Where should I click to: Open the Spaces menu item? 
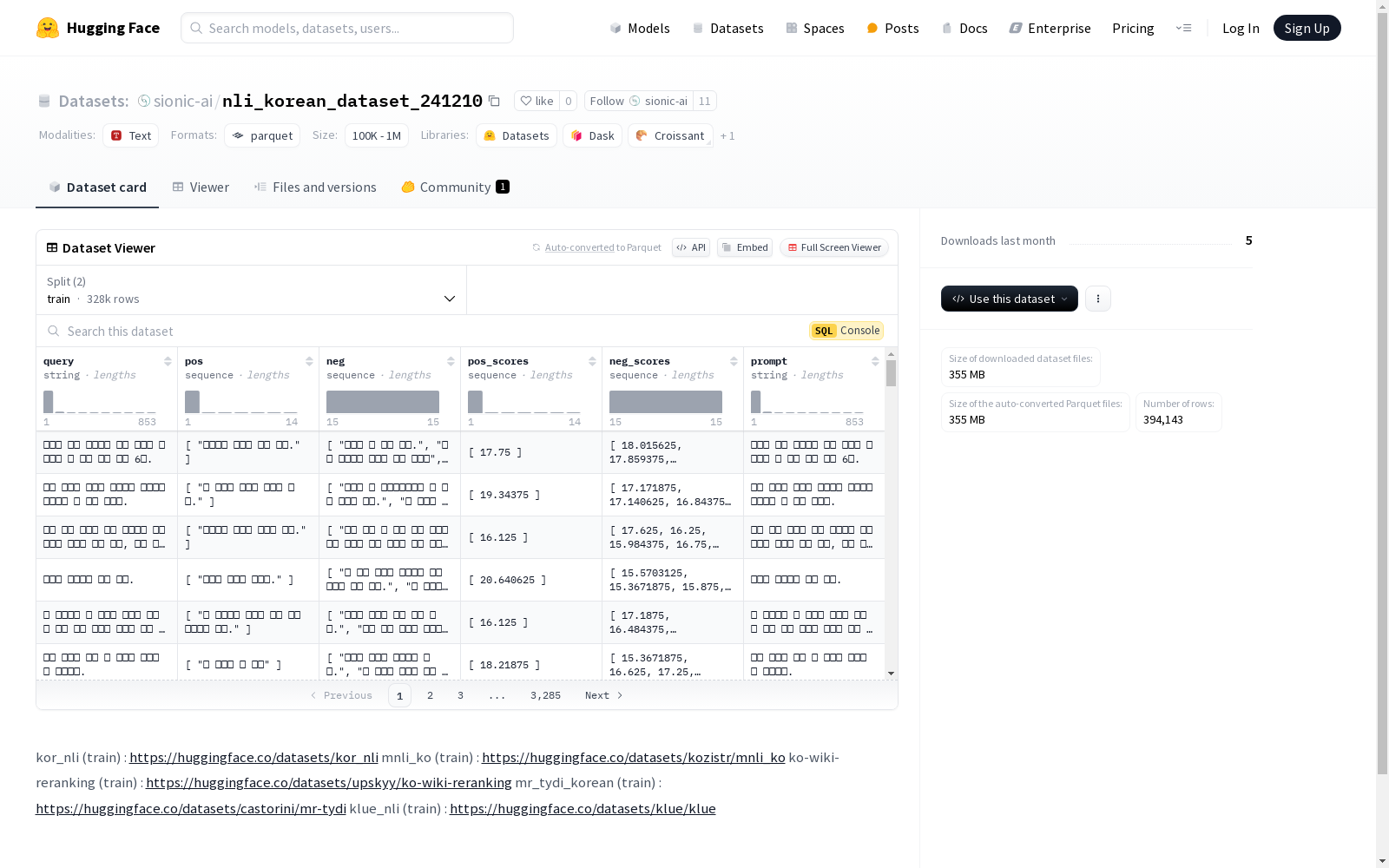[815, 28]
